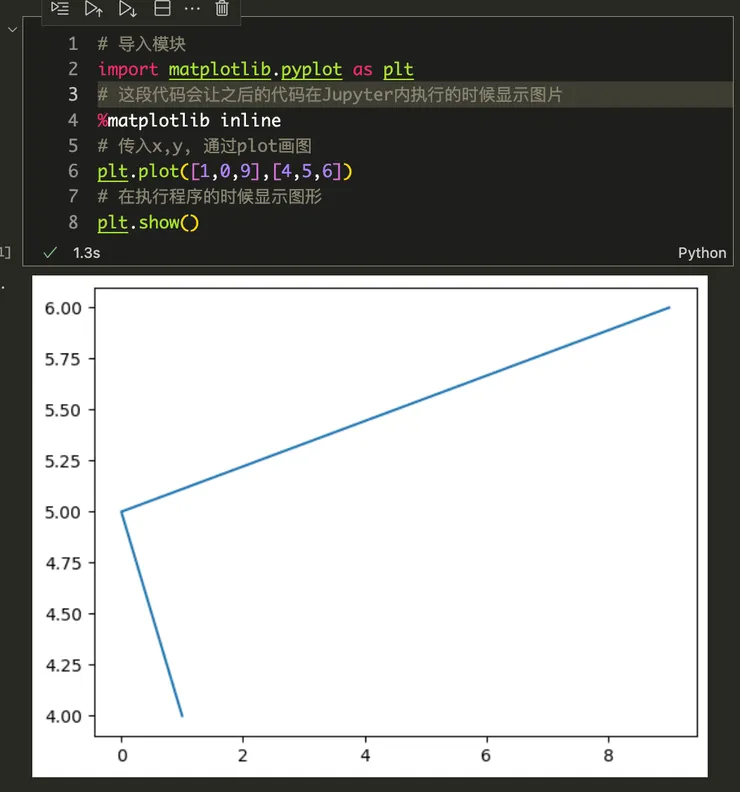This screenshot has width=740, height=792.
Task: Split the cell using toolbar icon
Action: click(162, 9)
